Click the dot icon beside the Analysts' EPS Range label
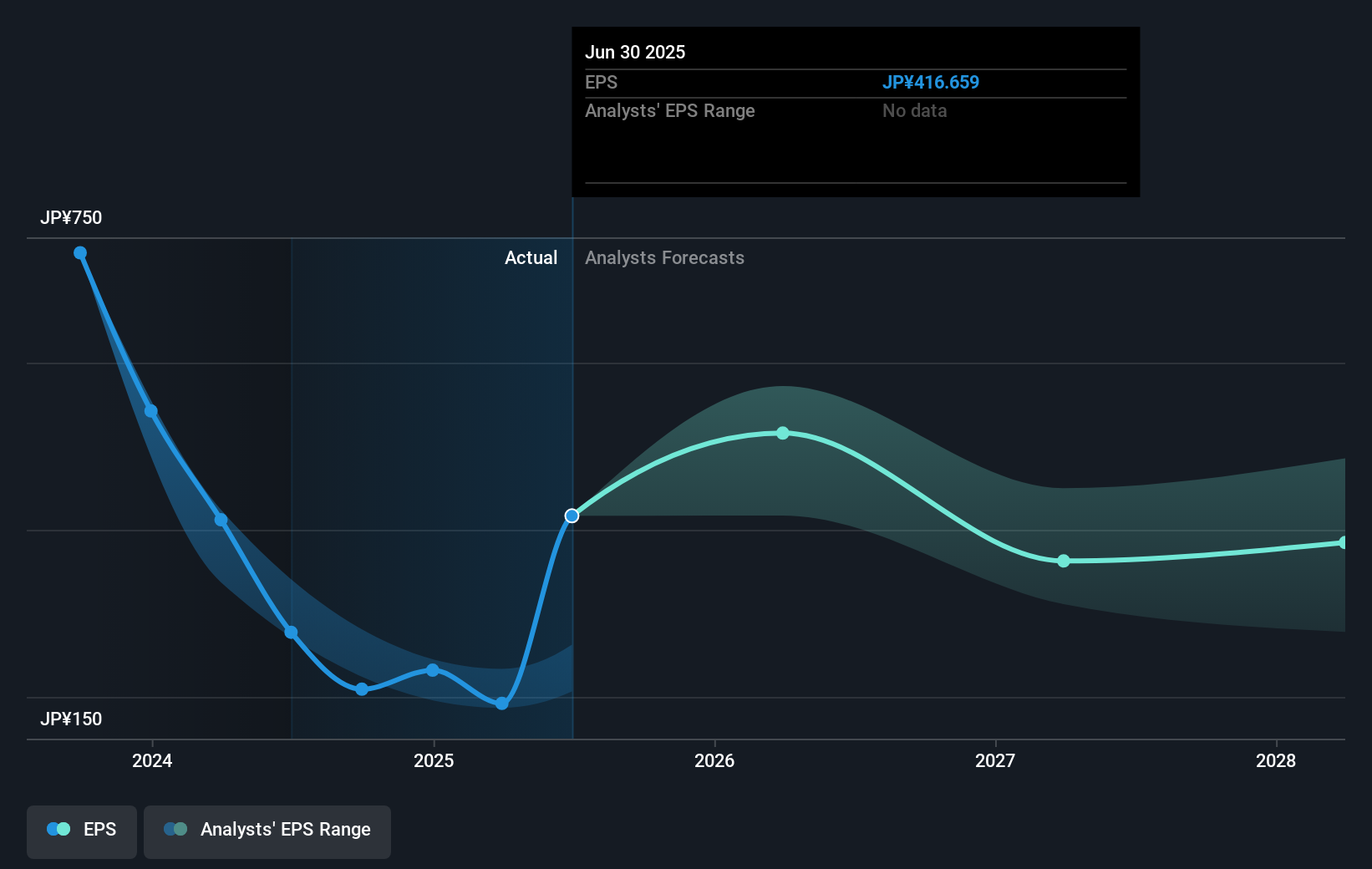The height and width of the screenshot is (869, 1372). pos(175,829)
